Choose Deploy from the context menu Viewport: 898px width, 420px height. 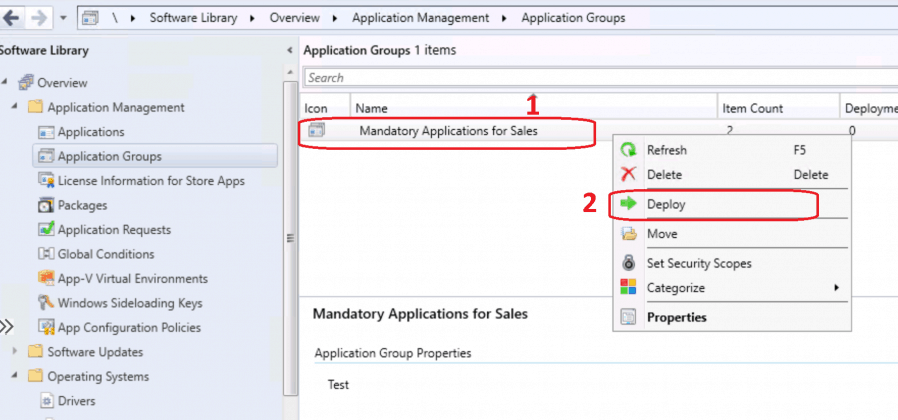click(x=732, y=204)
